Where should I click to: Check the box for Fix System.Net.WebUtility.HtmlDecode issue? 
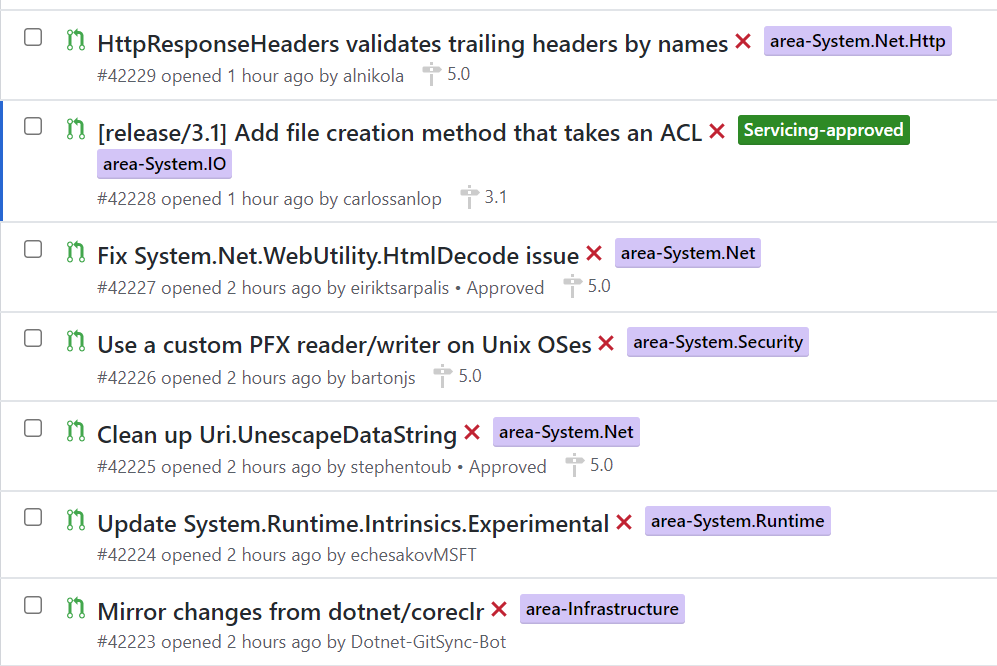[33, 249]
